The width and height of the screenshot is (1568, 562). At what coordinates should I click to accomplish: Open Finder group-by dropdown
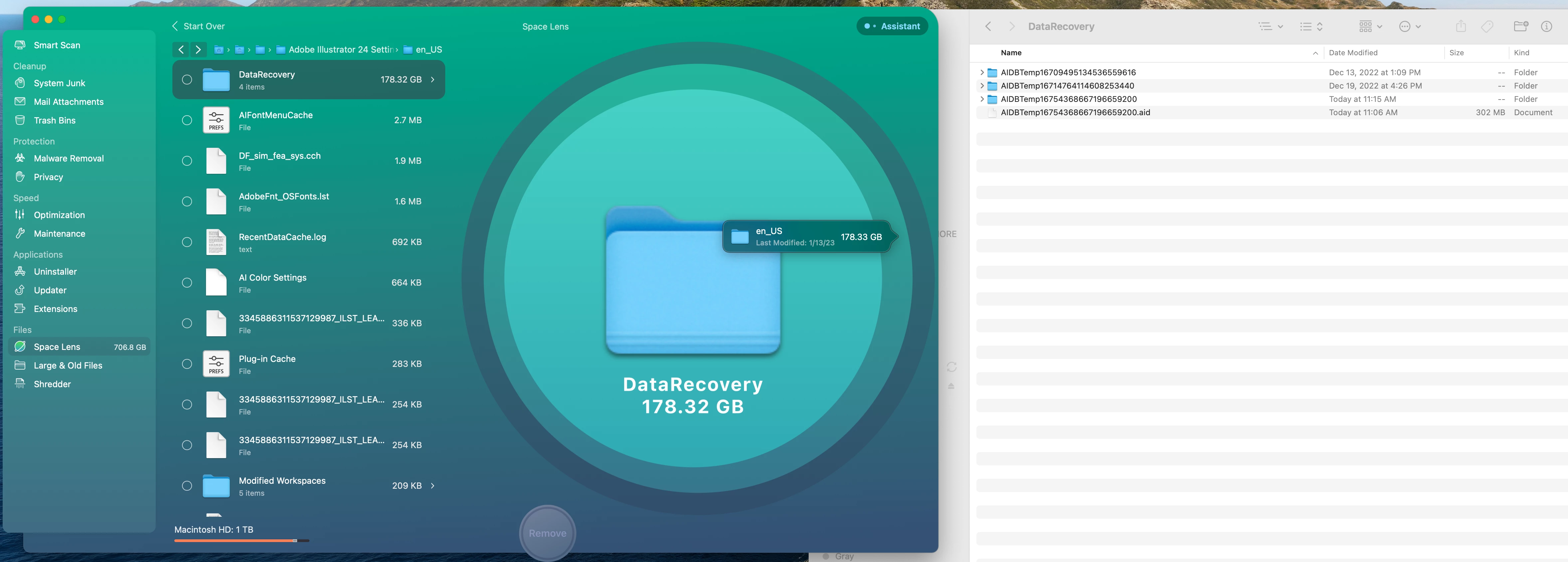(1370, 26)
